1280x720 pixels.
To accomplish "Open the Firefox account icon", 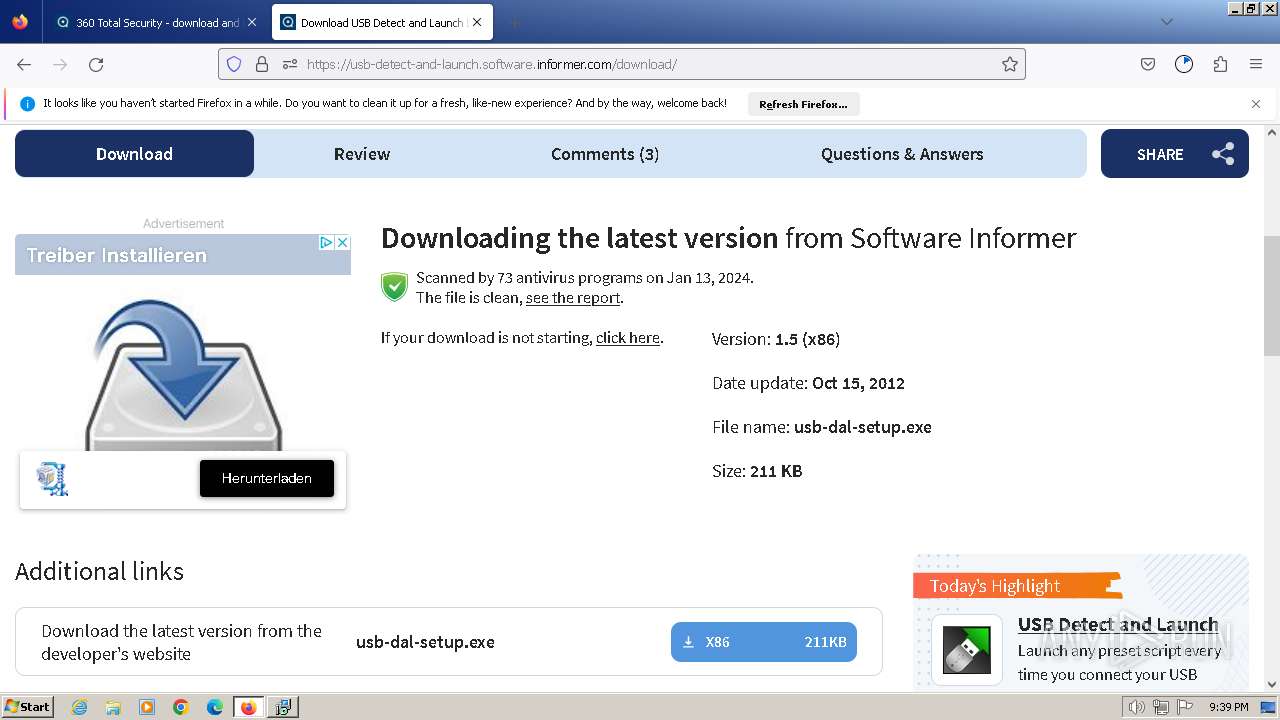I will [1184, 64].
